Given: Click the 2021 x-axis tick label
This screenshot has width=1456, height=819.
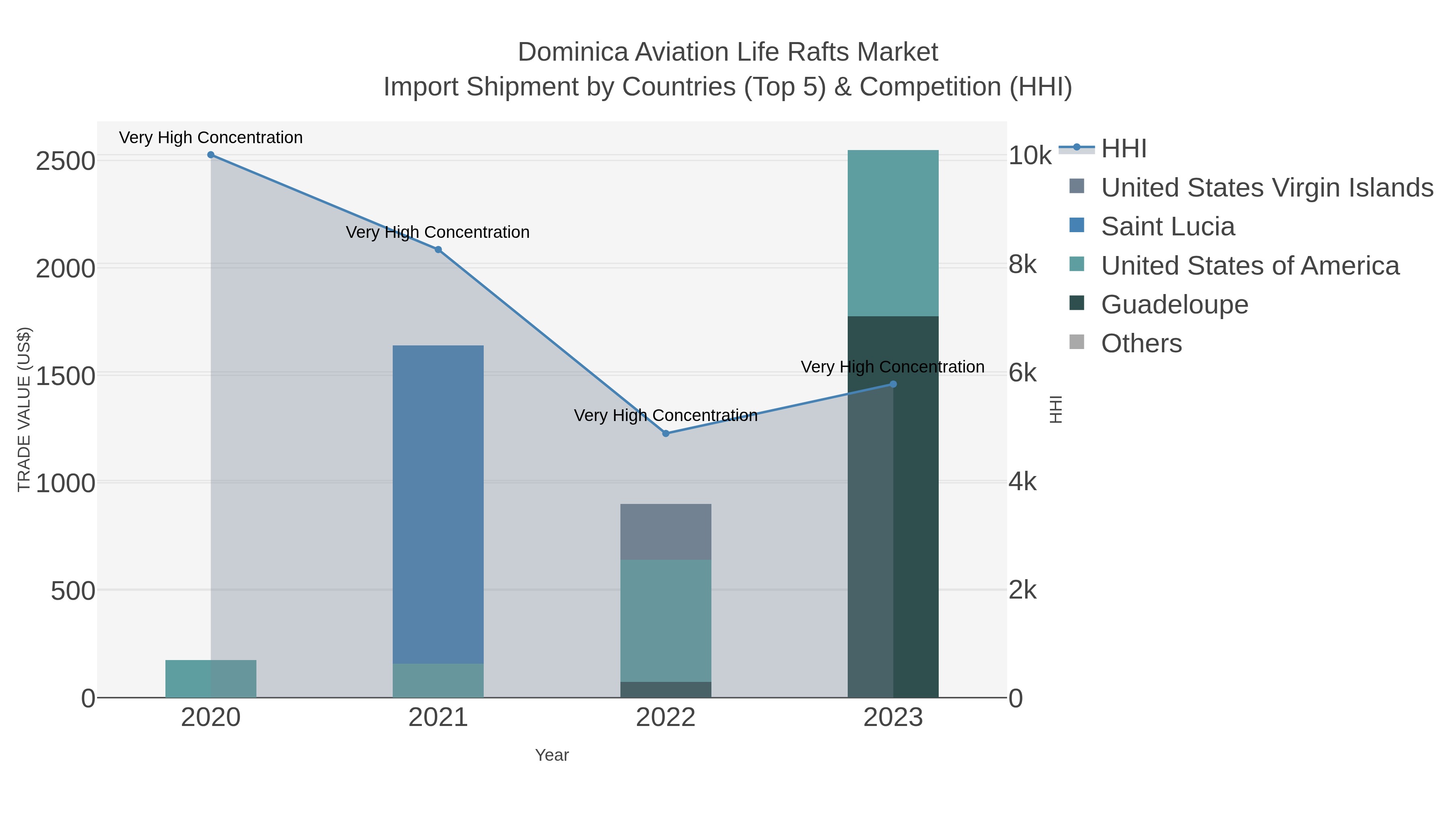Looking at the screenshot, I should [x=438, y=718].
